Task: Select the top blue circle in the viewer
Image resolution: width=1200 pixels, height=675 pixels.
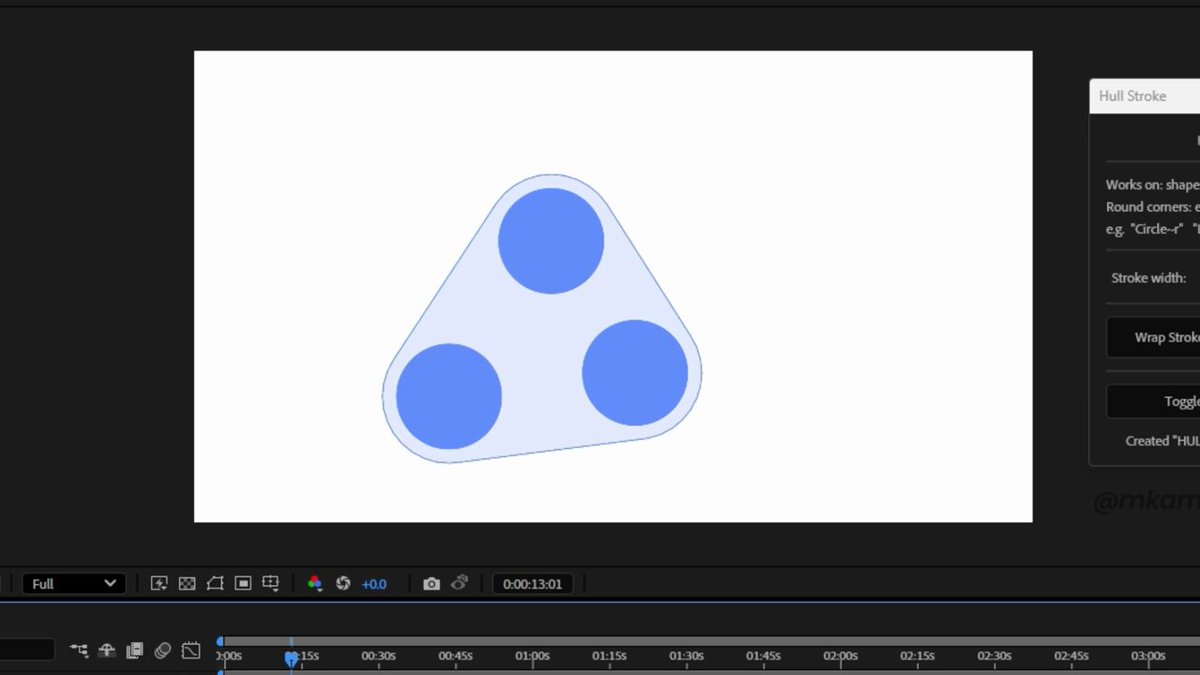Action: 551,241
